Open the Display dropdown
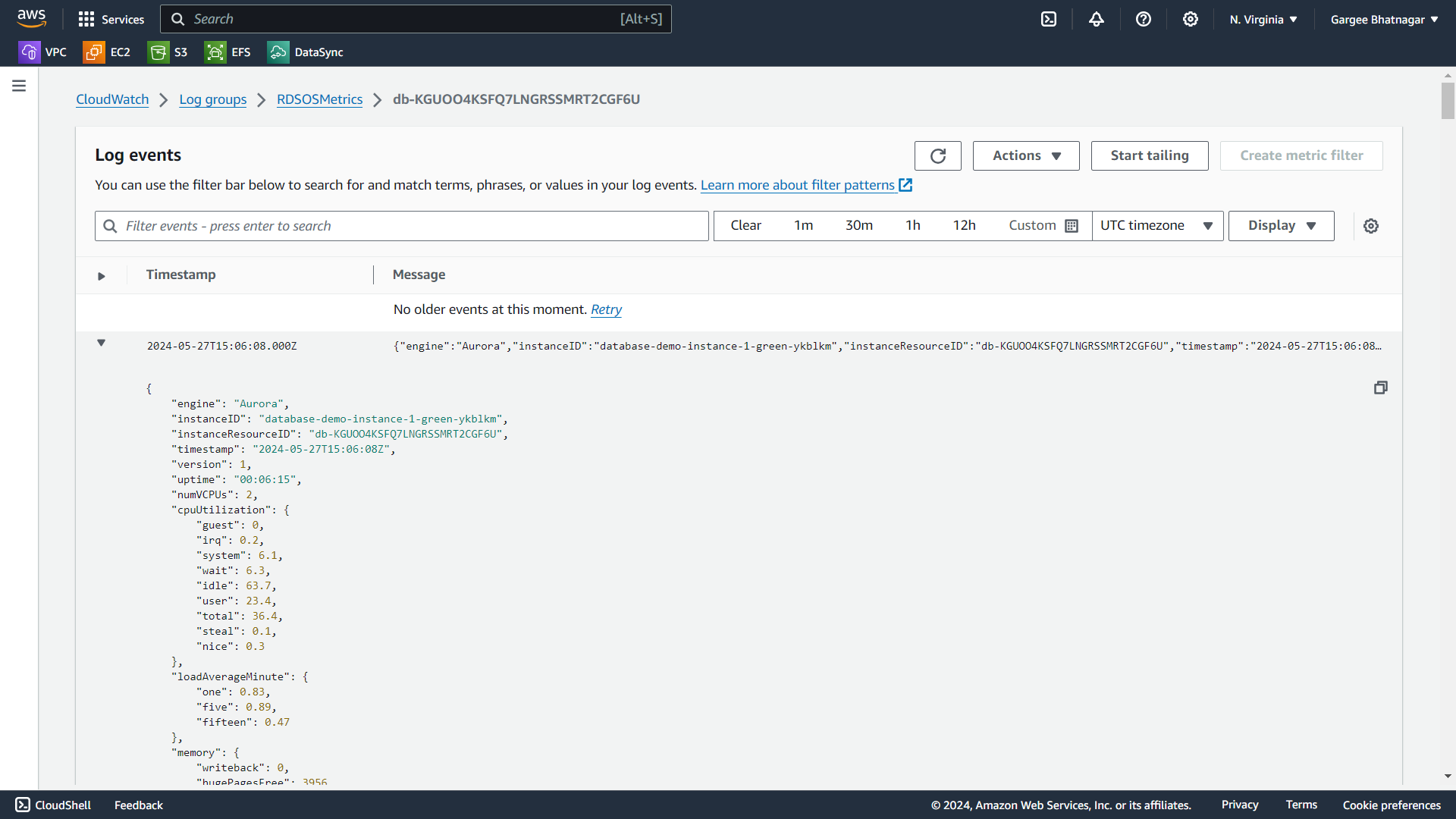Image resolution: width=1456 pixels, height=819 pixels. pyautogui.click(x=1281, y=226)
